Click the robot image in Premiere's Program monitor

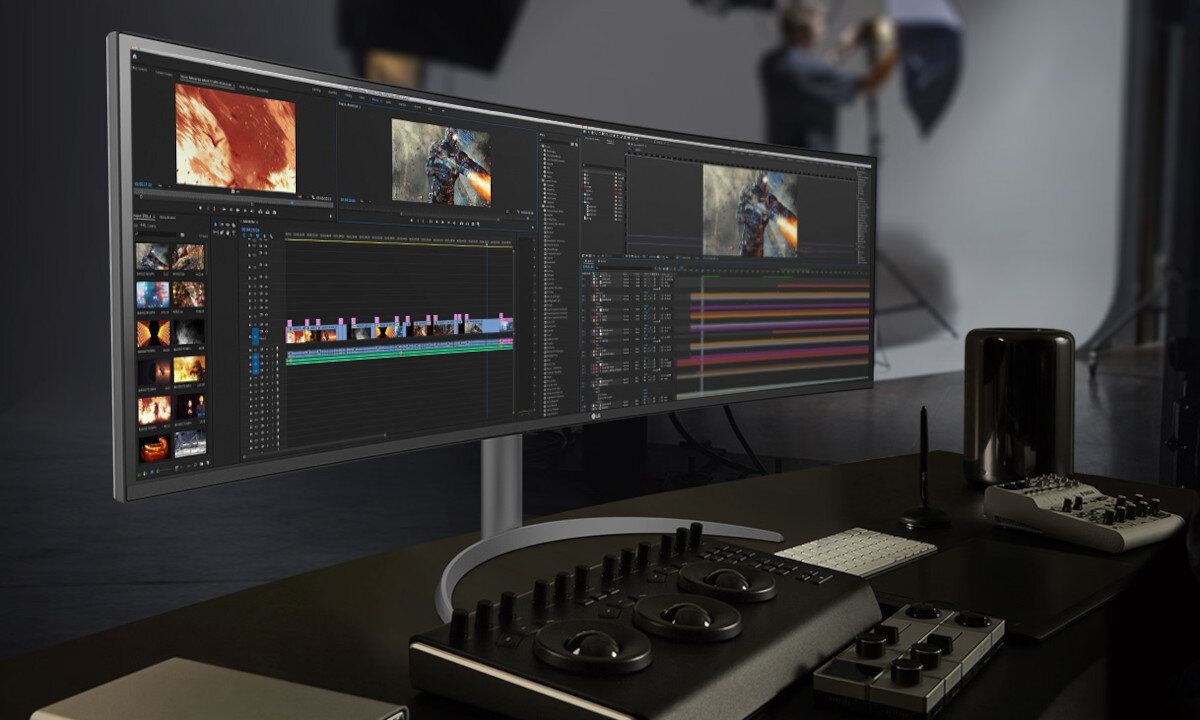coord(441,162)
